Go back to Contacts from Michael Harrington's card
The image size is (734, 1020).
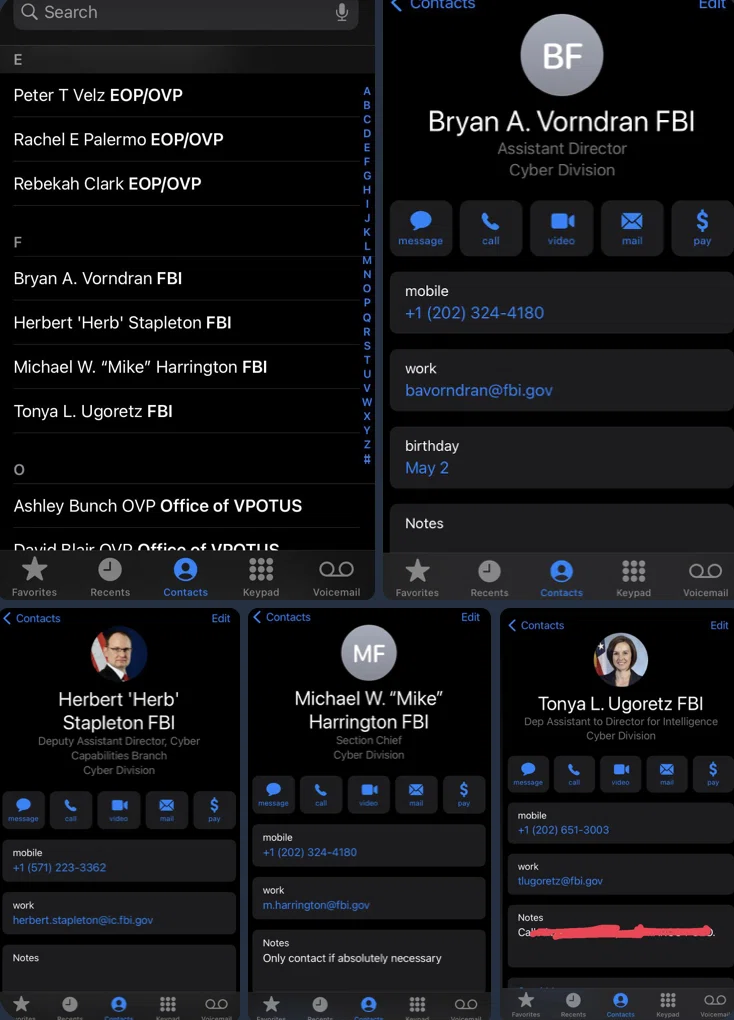click(x=282, y=617)
